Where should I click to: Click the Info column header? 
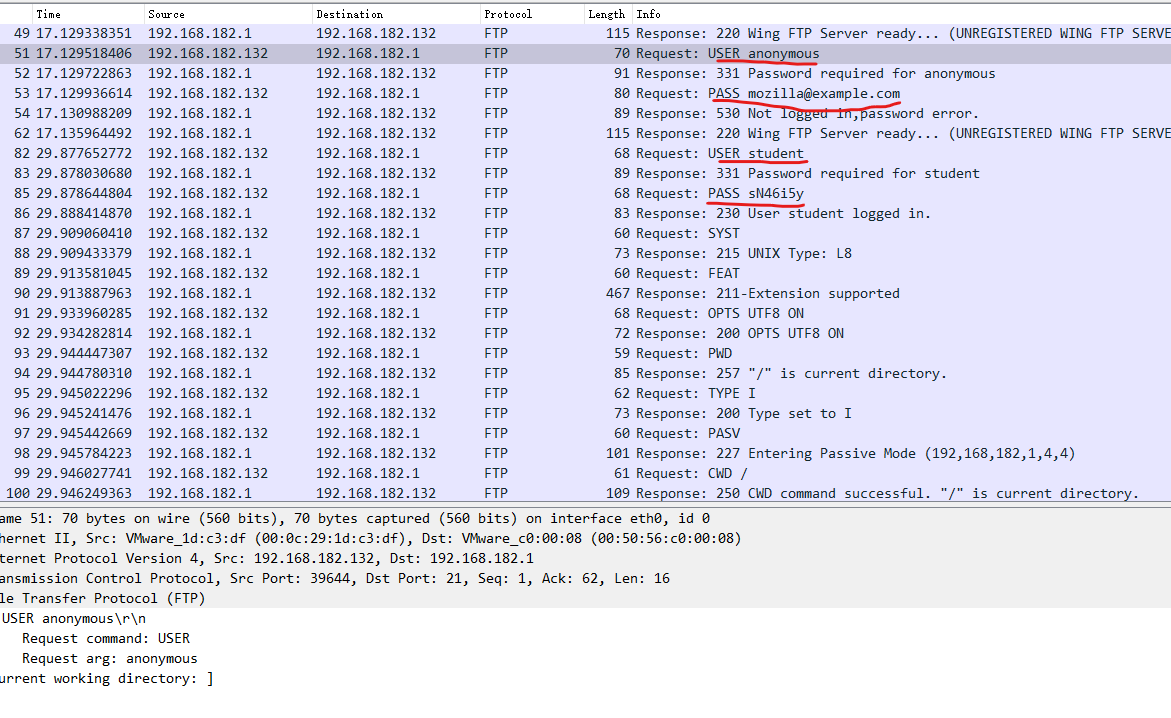point(901,14)
